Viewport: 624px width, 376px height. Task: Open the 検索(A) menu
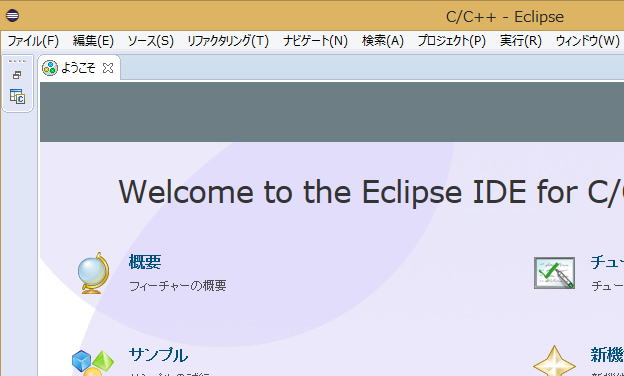pos(383,41)
